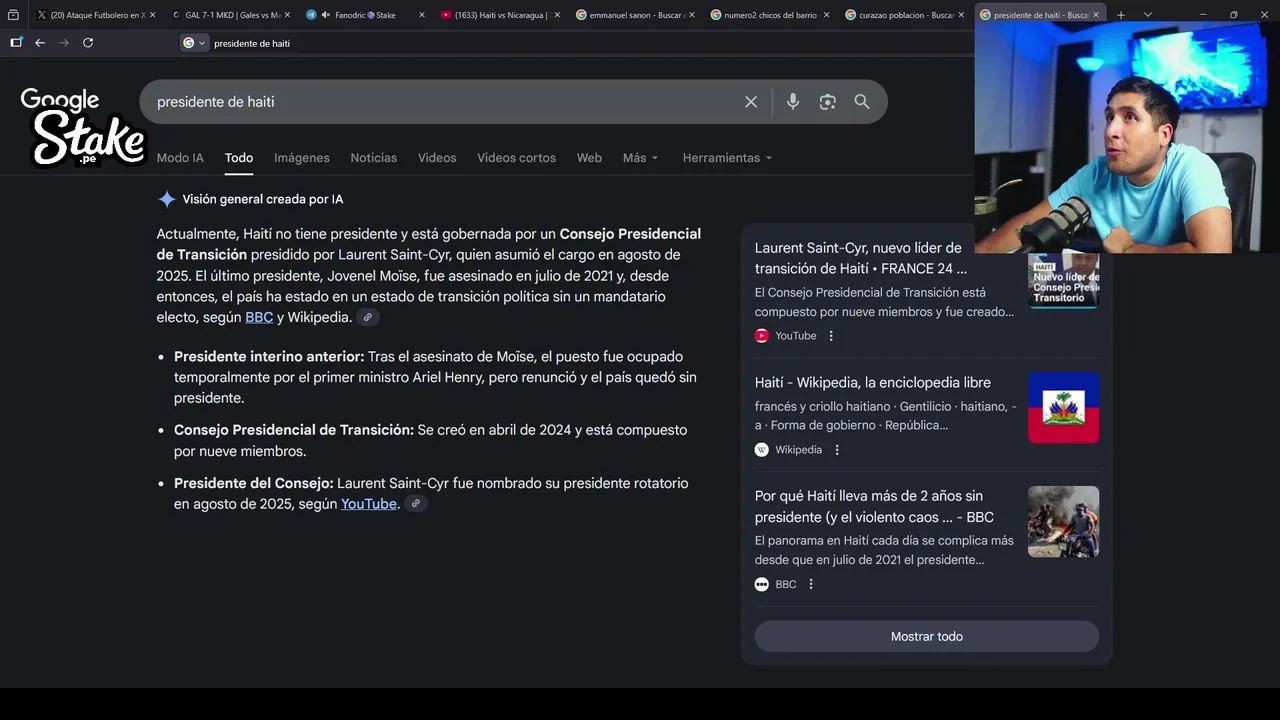Viewport: 1280px width, 720px height.
Task: Close the emmanuel sanon tab
Action: tap(692, 15)
